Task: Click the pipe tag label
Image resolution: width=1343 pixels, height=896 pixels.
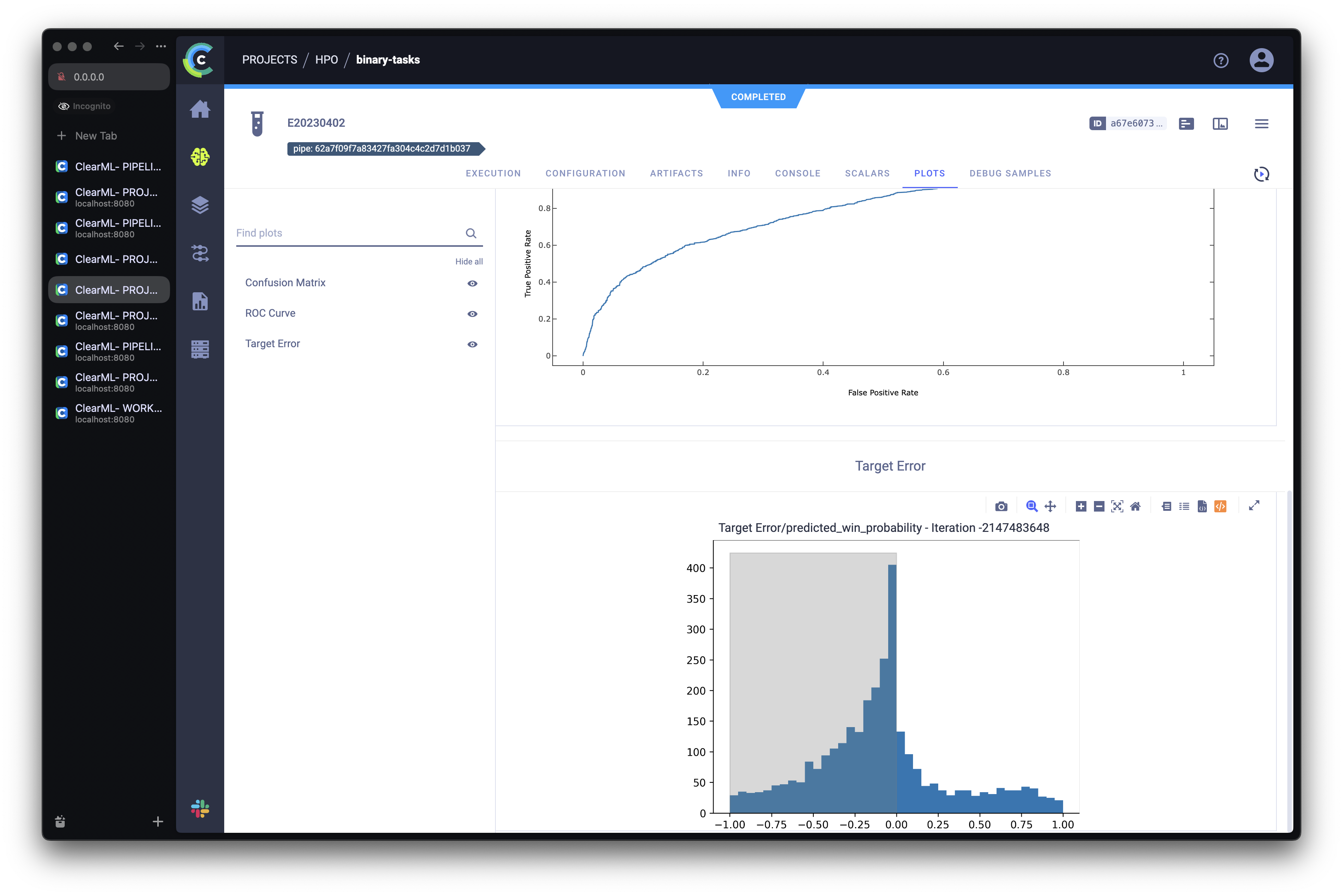Action: click(386, 149)
